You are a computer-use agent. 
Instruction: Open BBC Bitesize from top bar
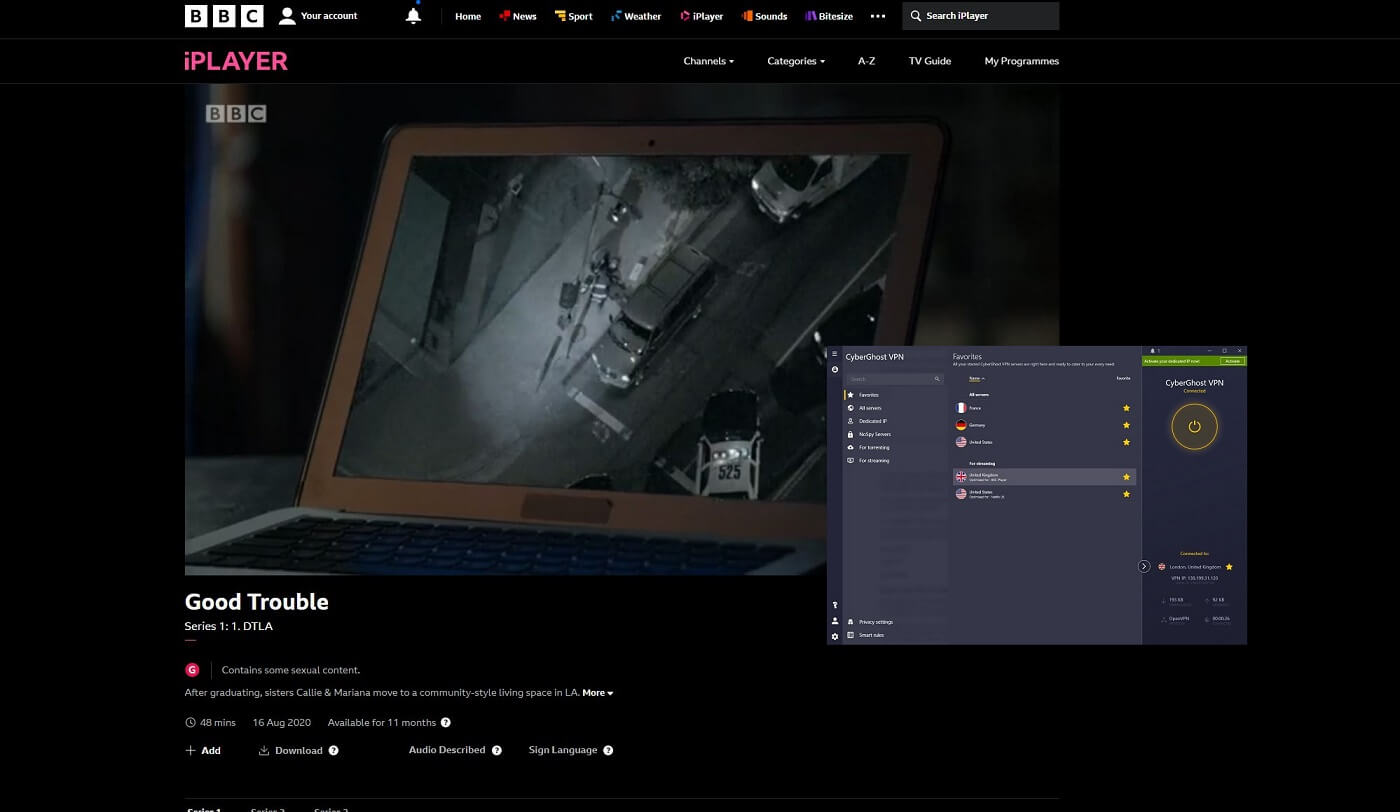tap(829, 16)
